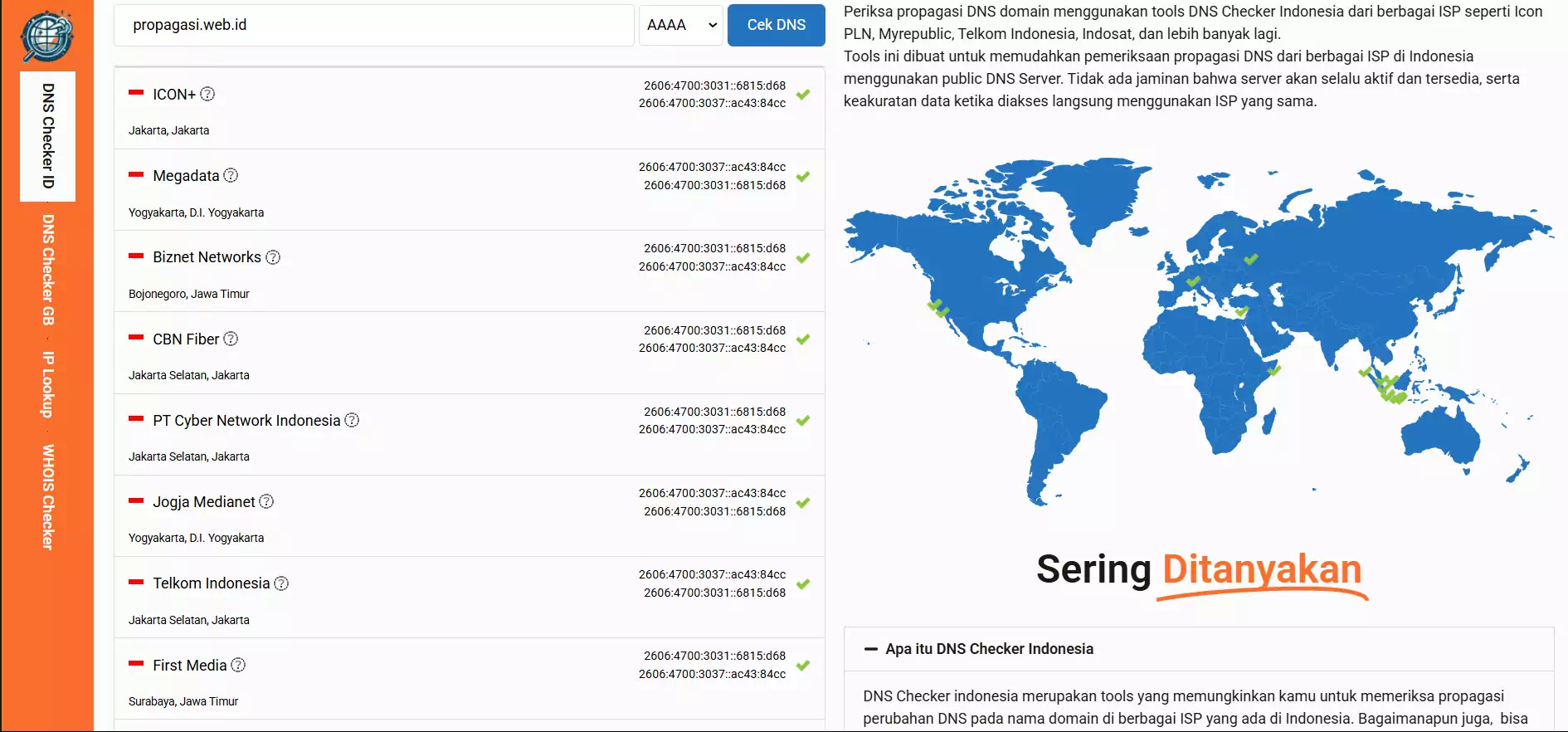The image size is (1568, 732).
Task: Click the ISP name ICON+
Action: tap(174, 94)
